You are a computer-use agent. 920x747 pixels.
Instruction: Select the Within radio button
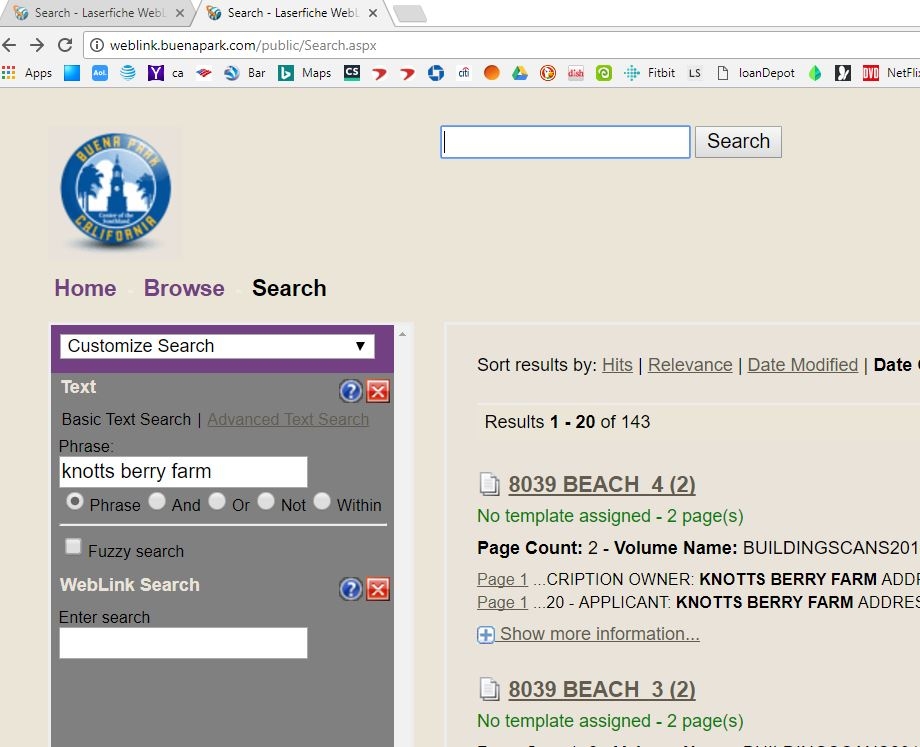322,502
